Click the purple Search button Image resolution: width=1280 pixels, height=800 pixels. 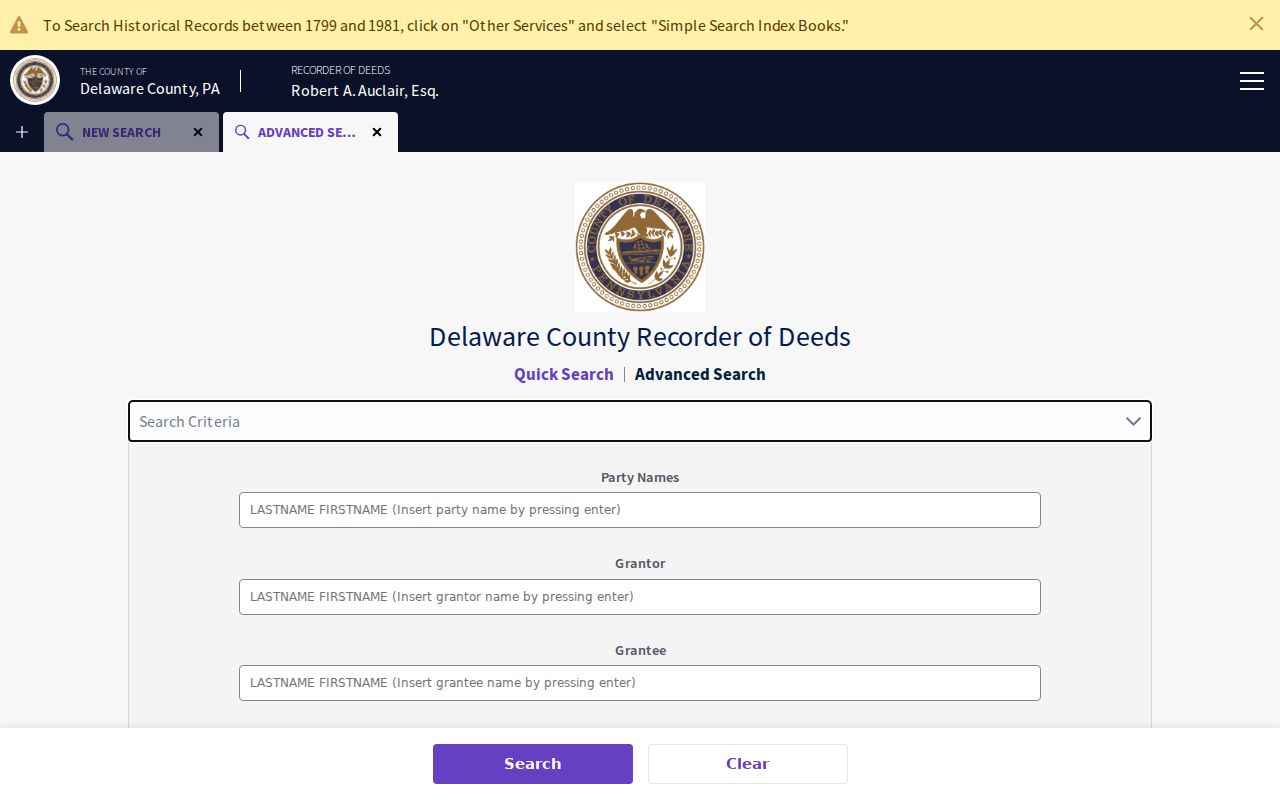pyautogui.click(x=533, y=764)
